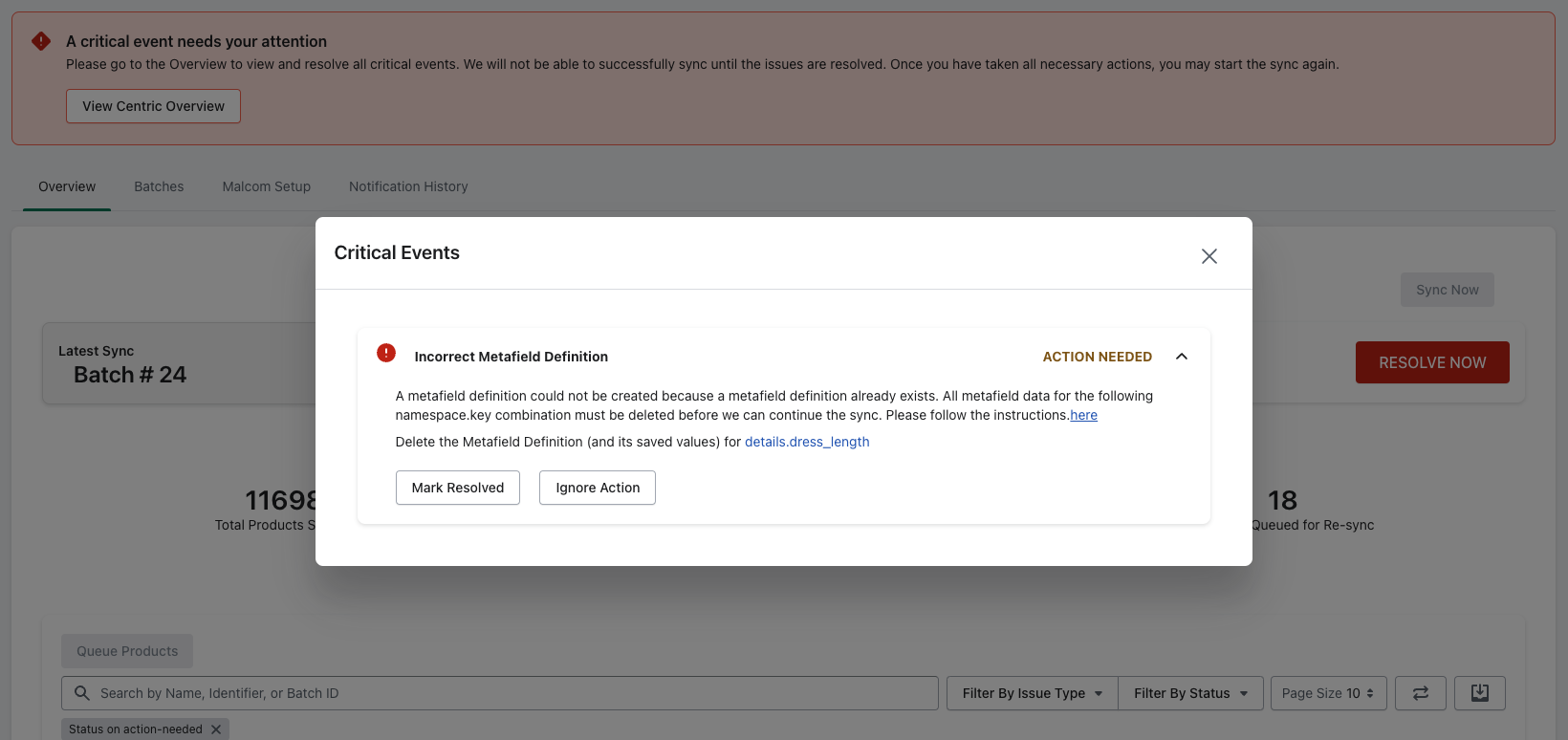Go to the Notification History tab

click(408, 186)
